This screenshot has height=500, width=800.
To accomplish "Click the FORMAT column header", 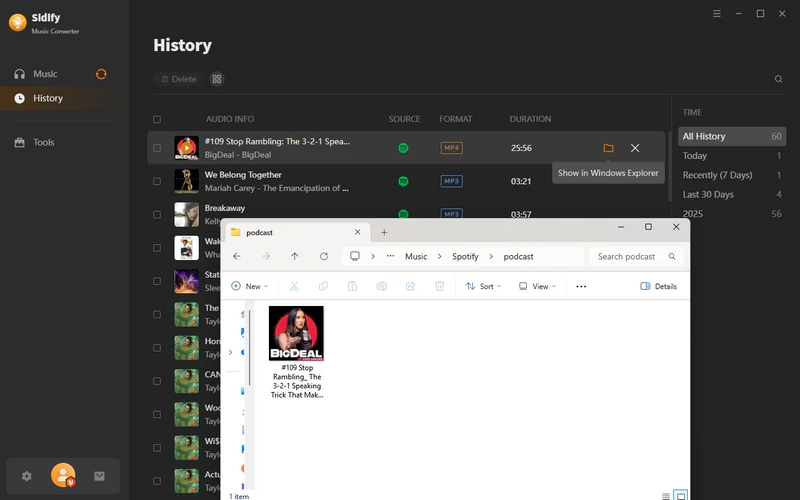I will pos(456,119).
